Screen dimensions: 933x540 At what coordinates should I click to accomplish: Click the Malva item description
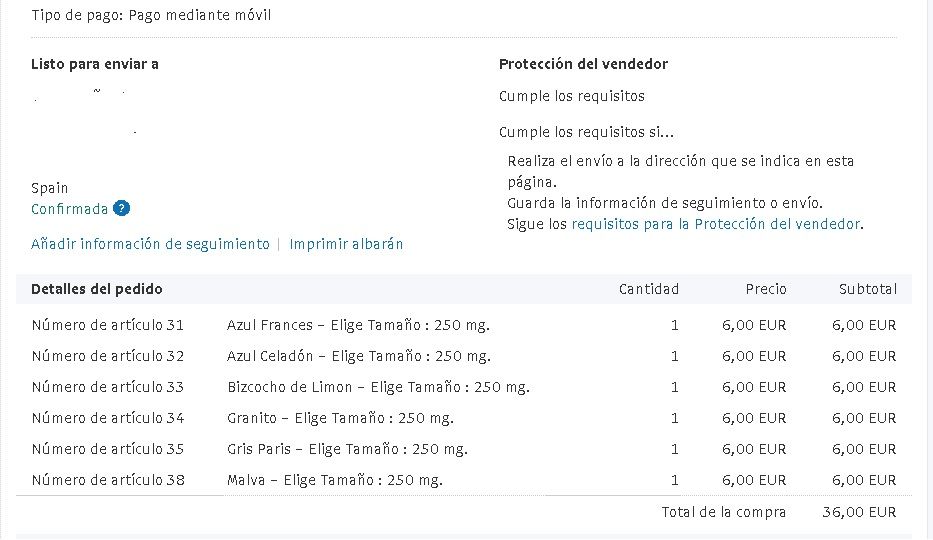pyautogui.click(x=335, y=480)
